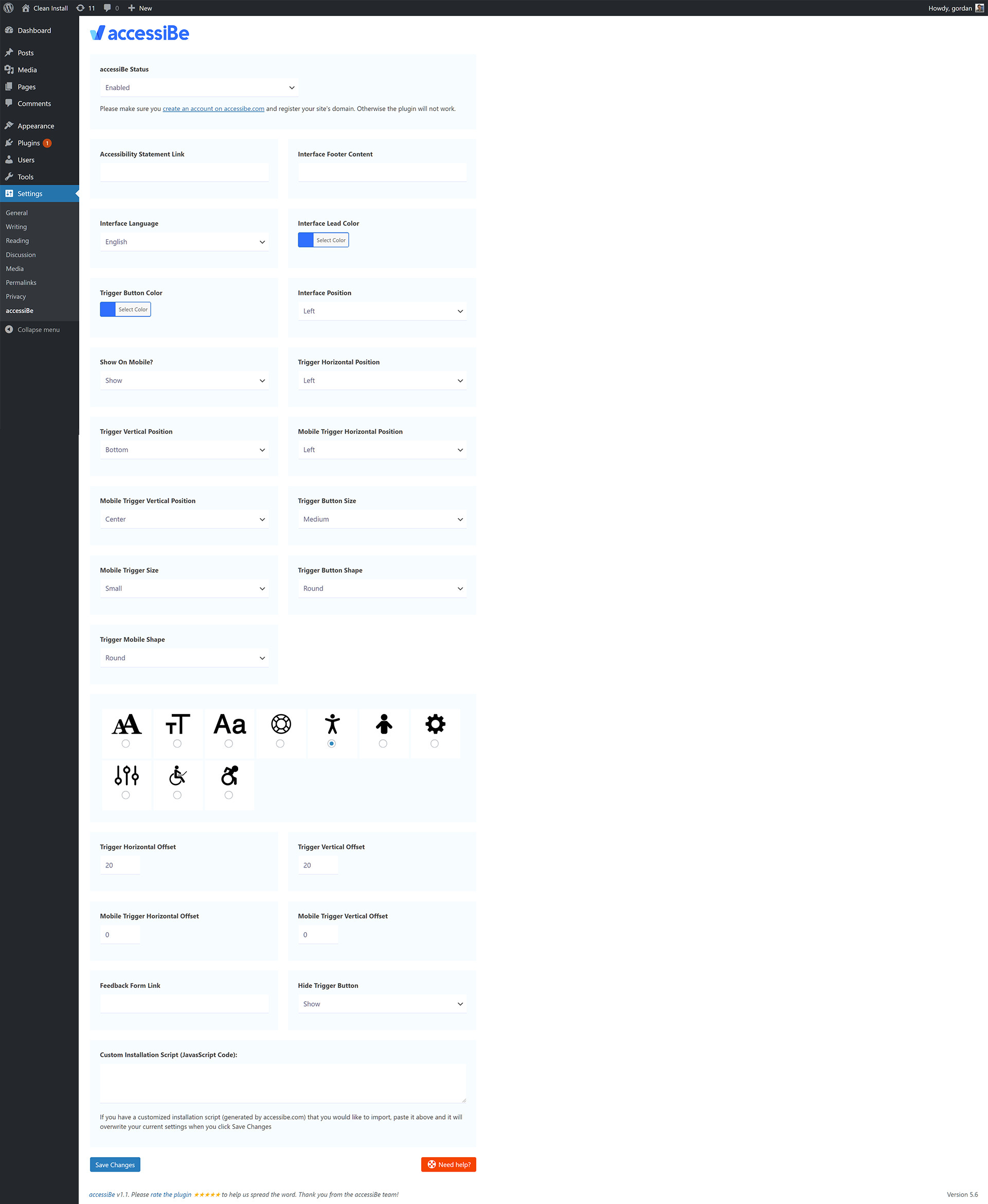Open the Settings menu item
The height and width of the screenshot is (1204, 988).
[30, 194]
